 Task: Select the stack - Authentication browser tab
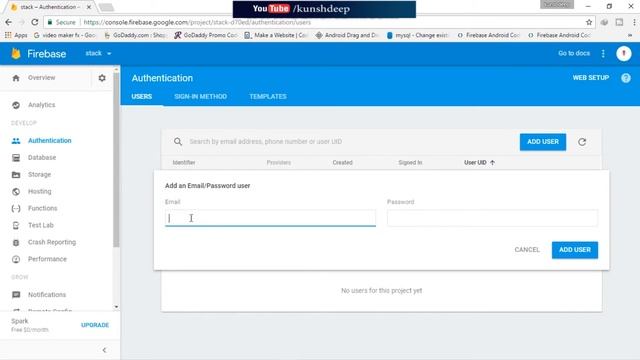point(50,7)
